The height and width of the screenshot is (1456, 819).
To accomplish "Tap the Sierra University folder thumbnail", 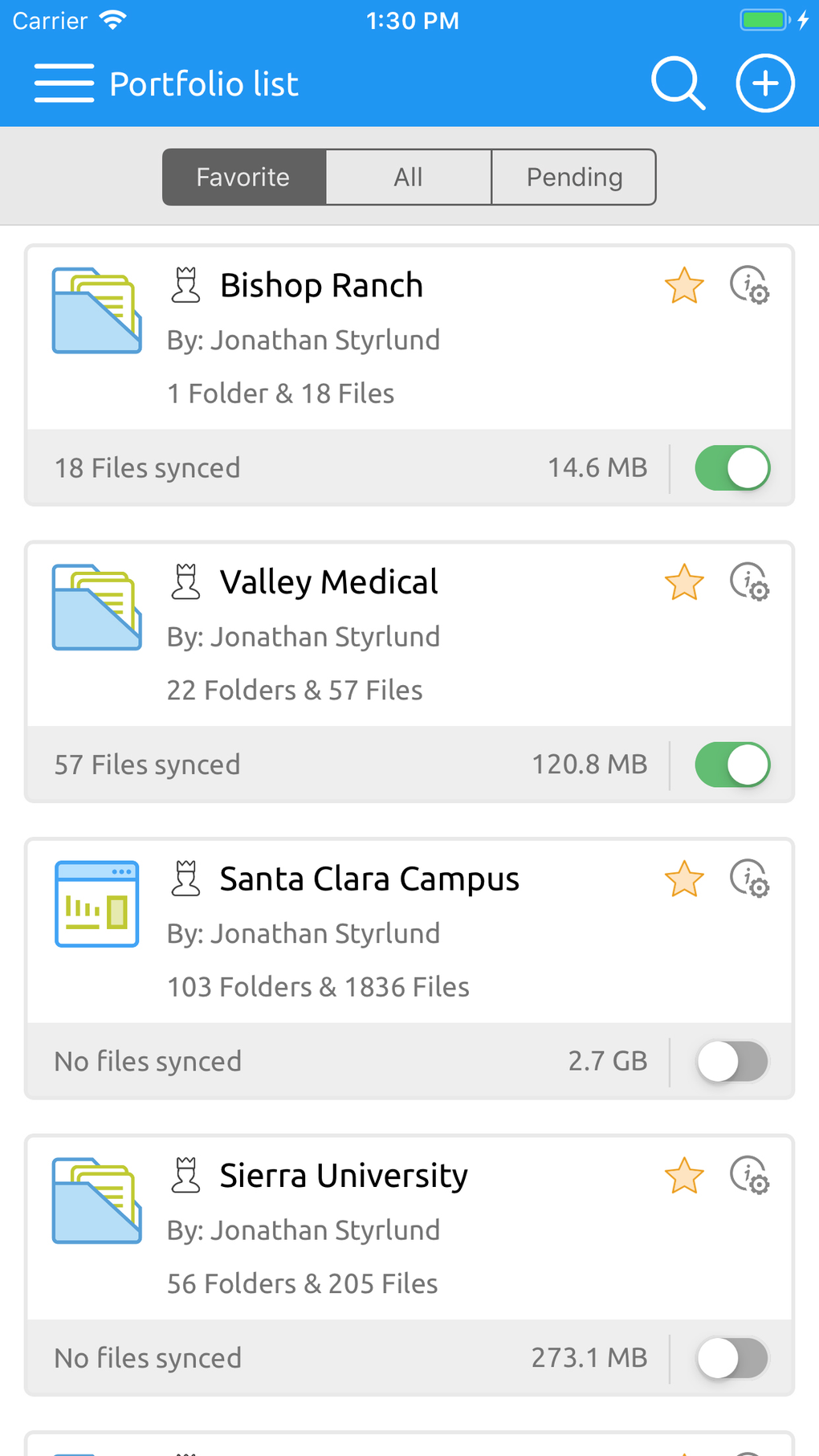I will click(x=96, y=1201).
